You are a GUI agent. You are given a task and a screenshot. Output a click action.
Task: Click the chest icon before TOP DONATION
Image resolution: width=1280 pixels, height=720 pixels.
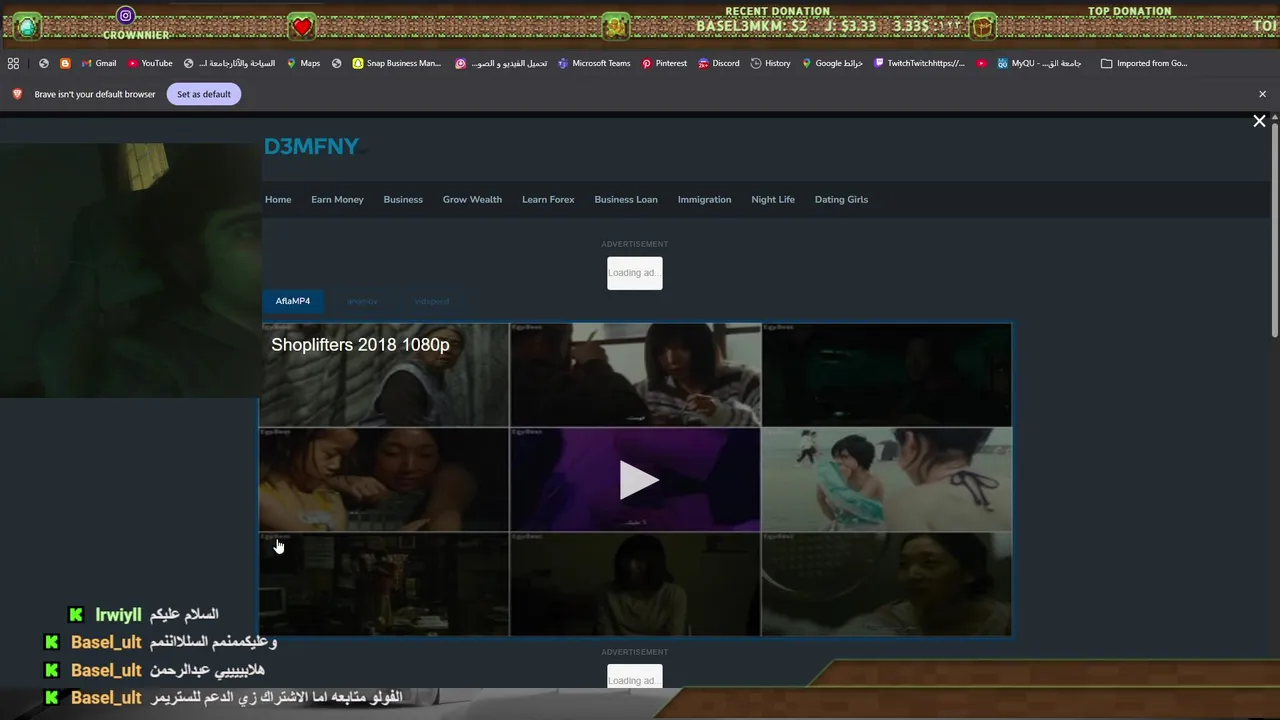coord(983,27)
